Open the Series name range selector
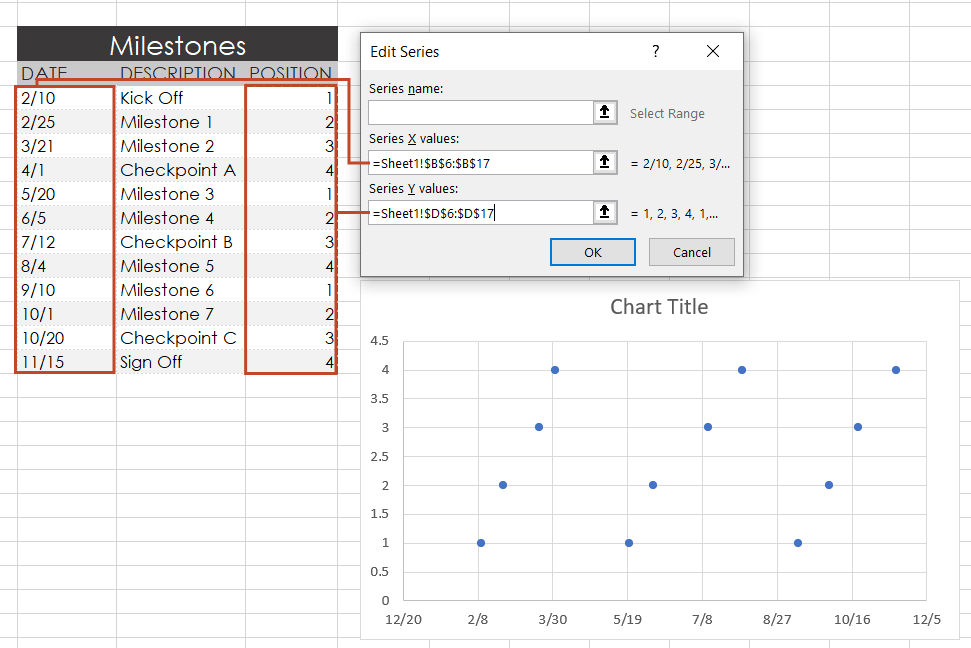This screenshot has height=648, width=971. (605, 112)
